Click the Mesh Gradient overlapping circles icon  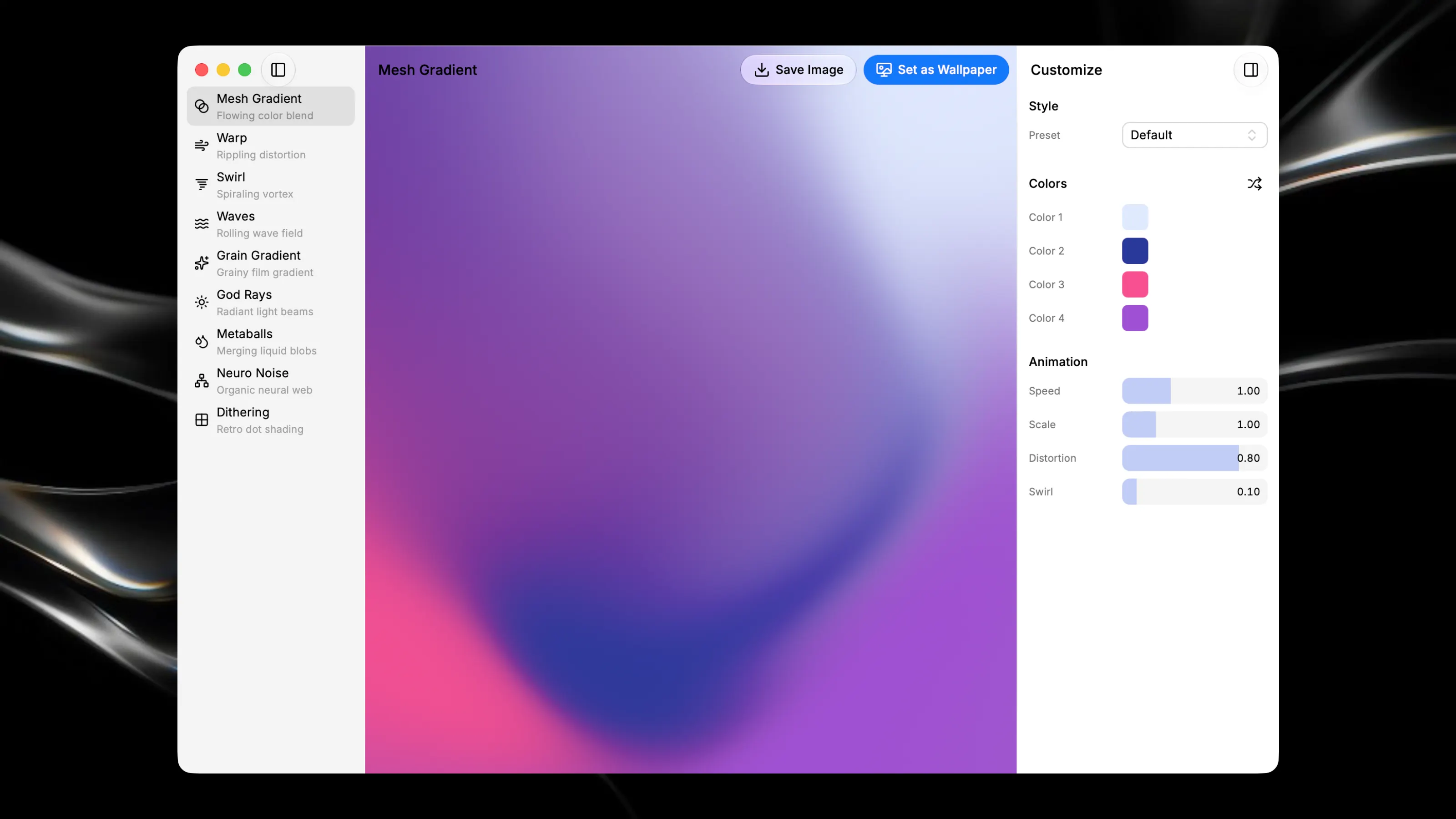click(x=202, y=106)
